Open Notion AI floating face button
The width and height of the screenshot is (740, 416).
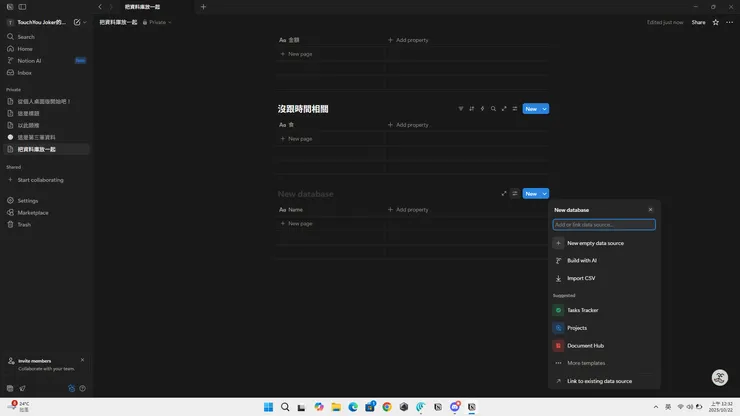pos(719,377)
